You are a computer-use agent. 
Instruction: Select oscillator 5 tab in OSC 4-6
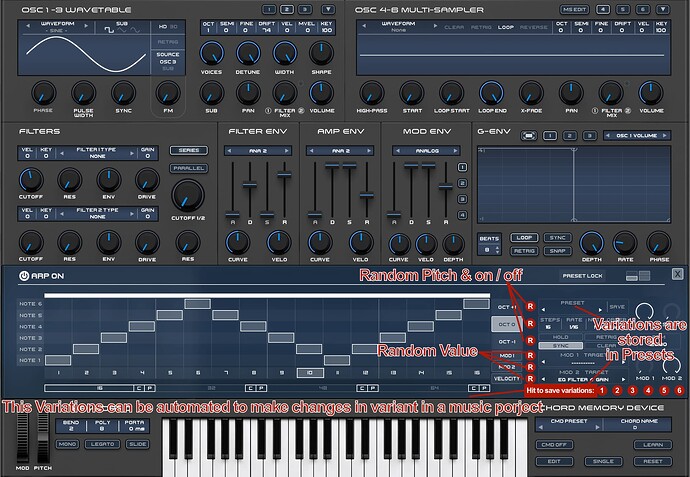[623, 9]
